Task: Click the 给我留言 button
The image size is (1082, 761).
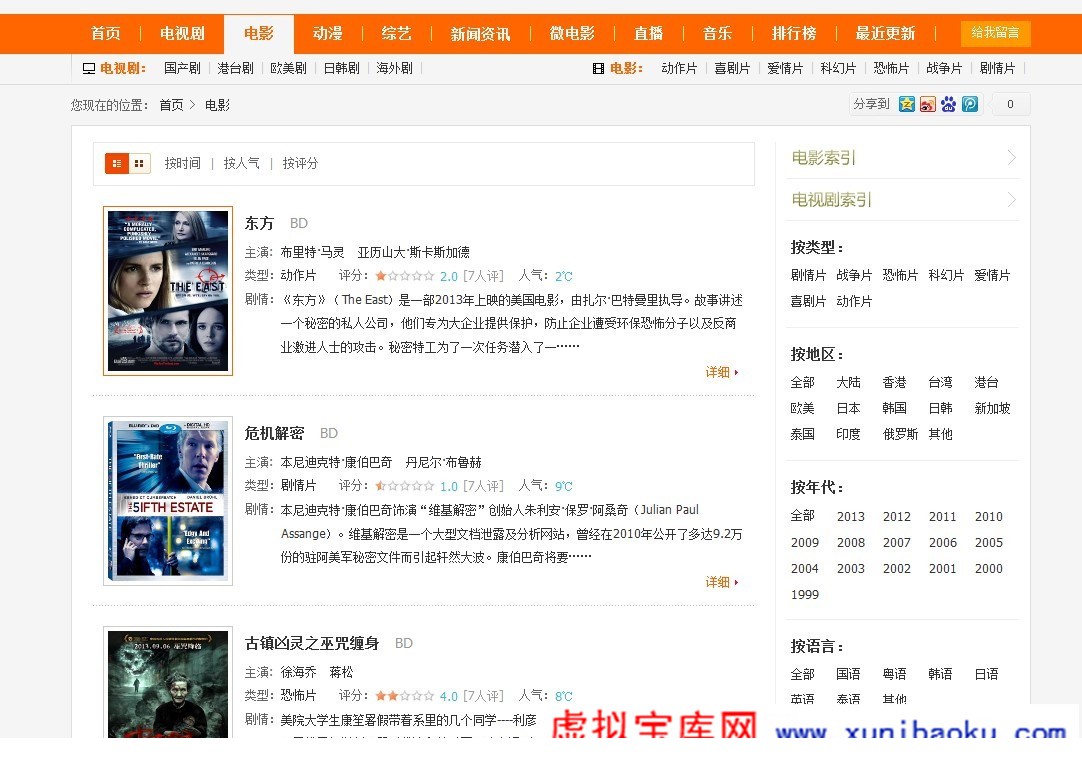Action: click(995, 33)
